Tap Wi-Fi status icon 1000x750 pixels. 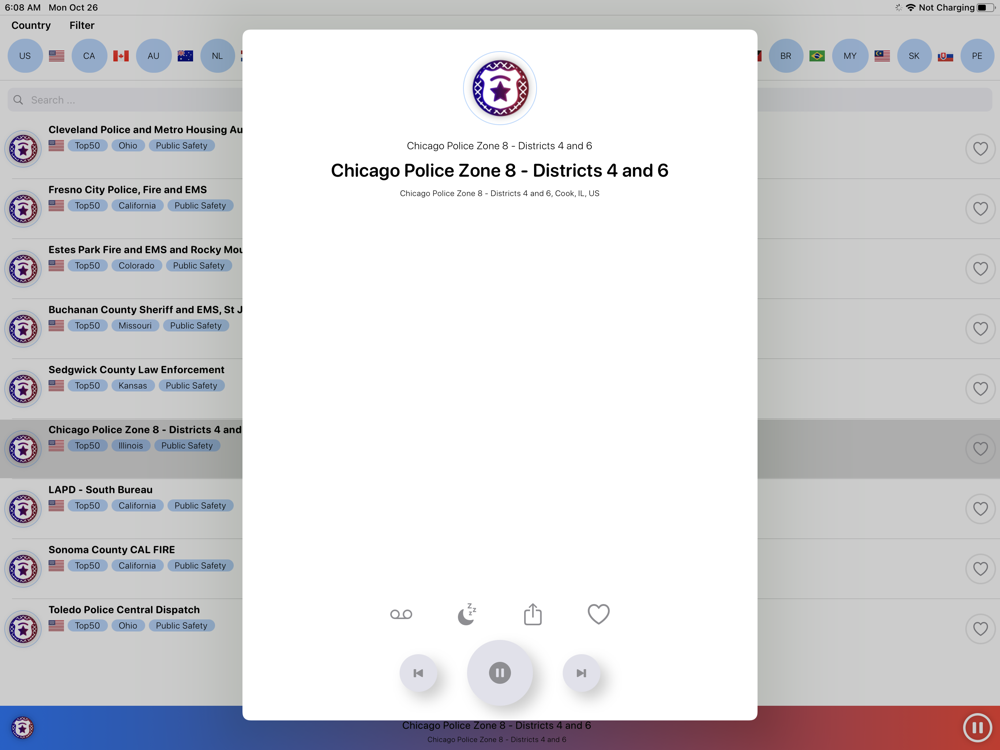click(x=911, y=8)
